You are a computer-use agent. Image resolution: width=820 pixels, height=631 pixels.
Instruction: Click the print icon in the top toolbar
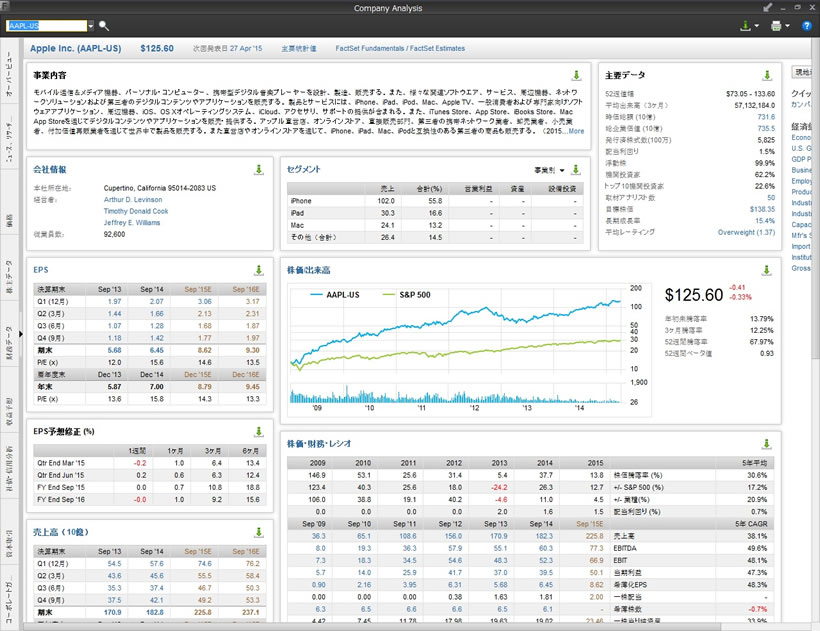click(x=777, y=24)
